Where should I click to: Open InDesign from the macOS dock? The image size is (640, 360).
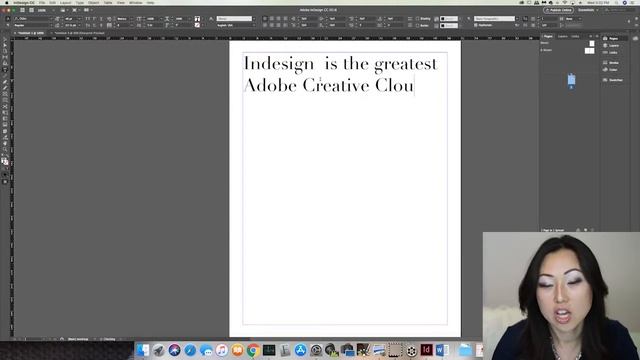tap(426, 350)
